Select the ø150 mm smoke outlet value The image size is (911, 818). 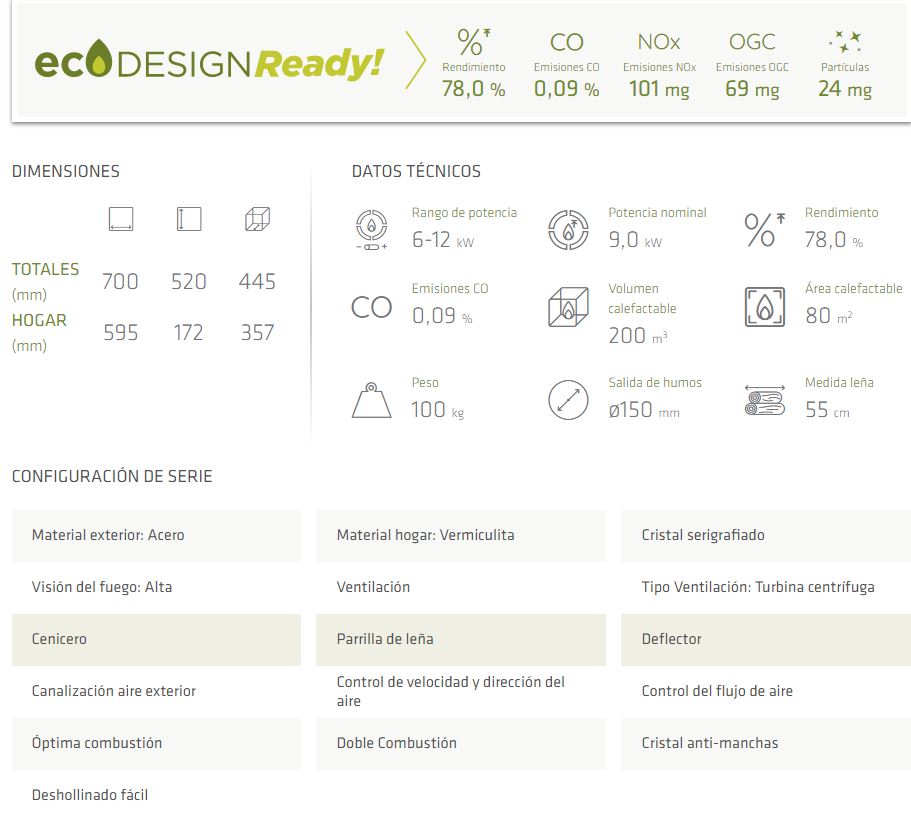tap(644, 410)
